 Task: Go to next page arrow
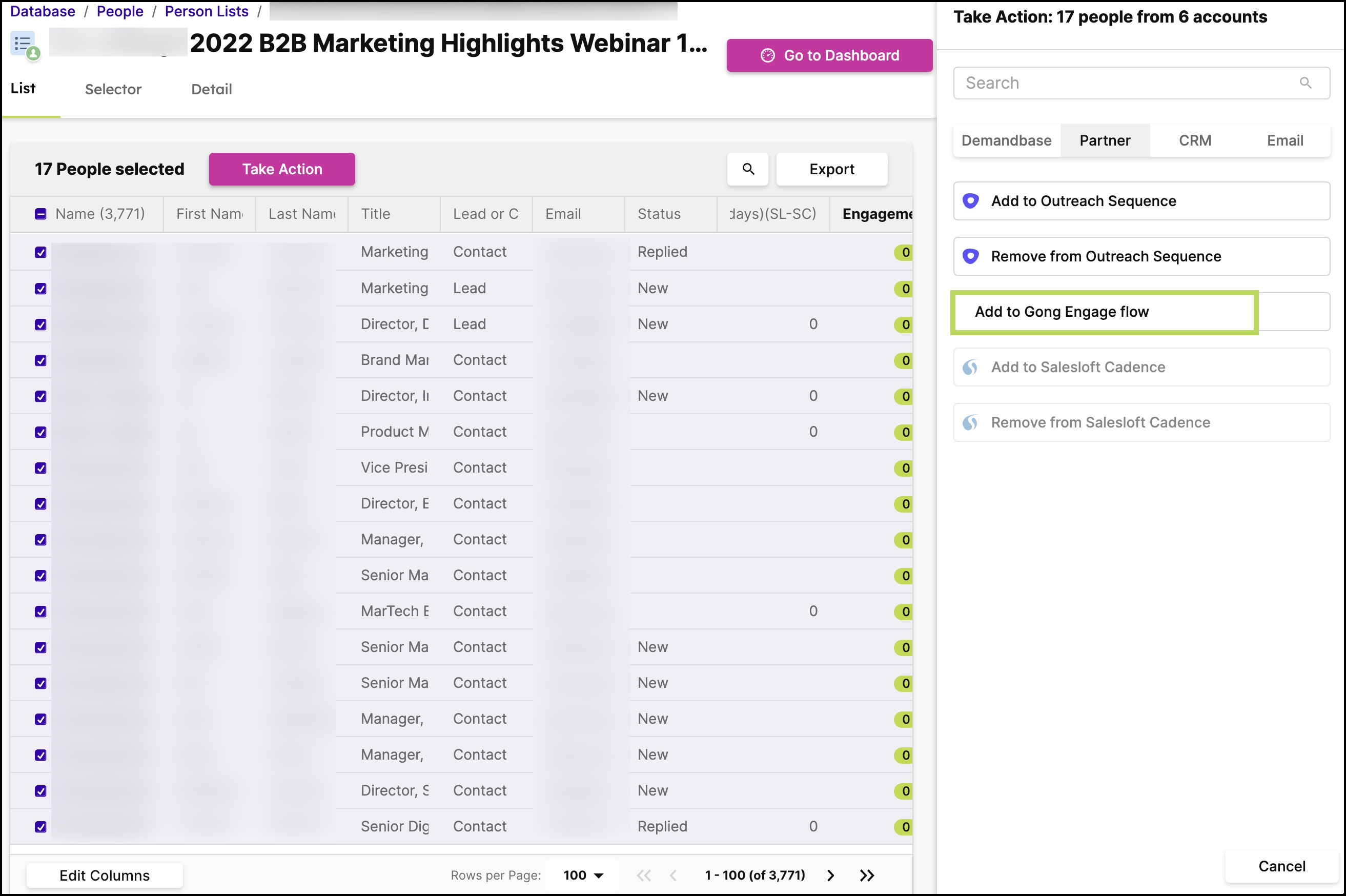pyautogui.click(x=831, y=875)
